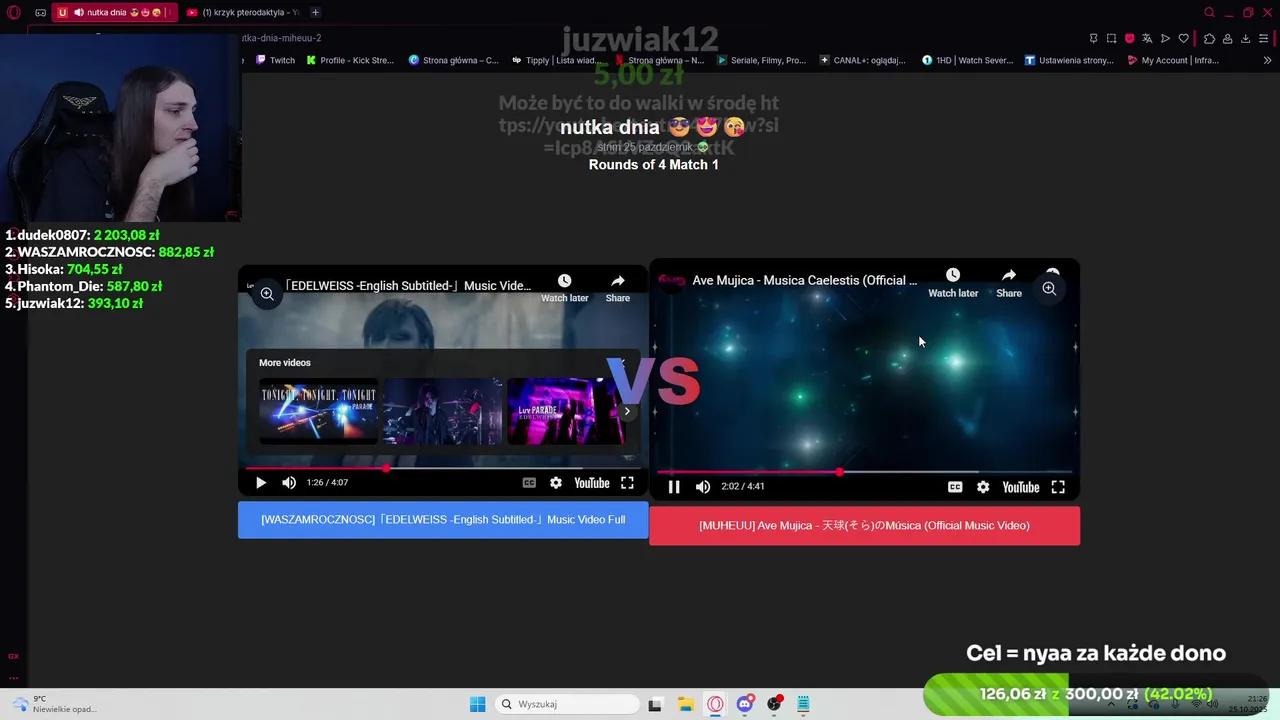Expand the bookmarks bar overflow chevron

(1268, 60)
